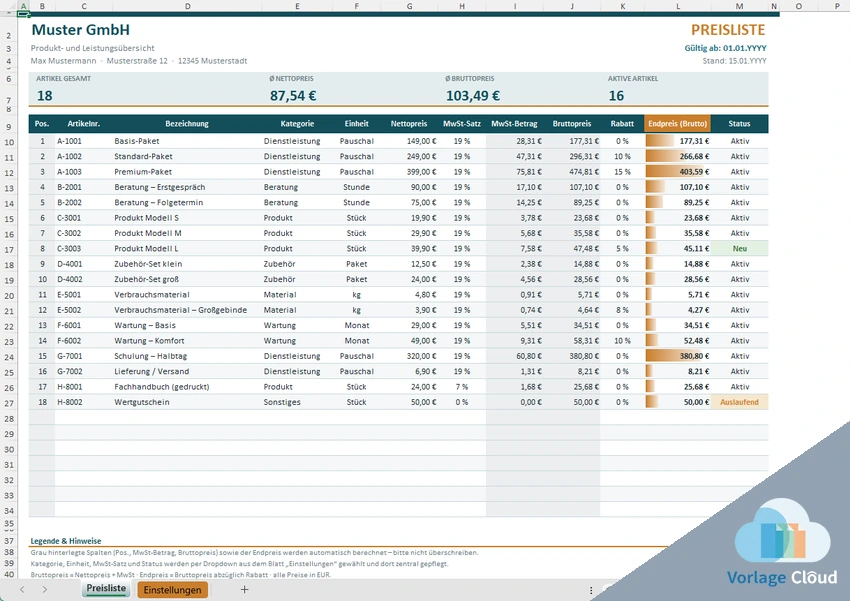Select the Gültig ab: 01.01.YYYY cell
Viewport: 850px width, 601px height.
click(725, 48)
